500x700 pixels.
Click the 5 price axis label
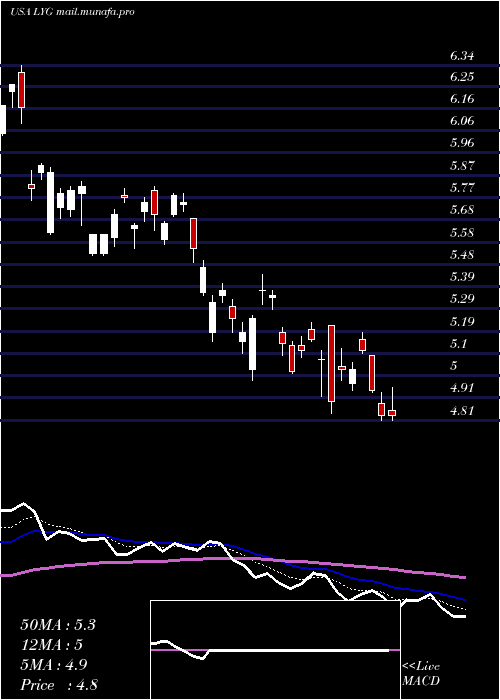pos(454,366)
